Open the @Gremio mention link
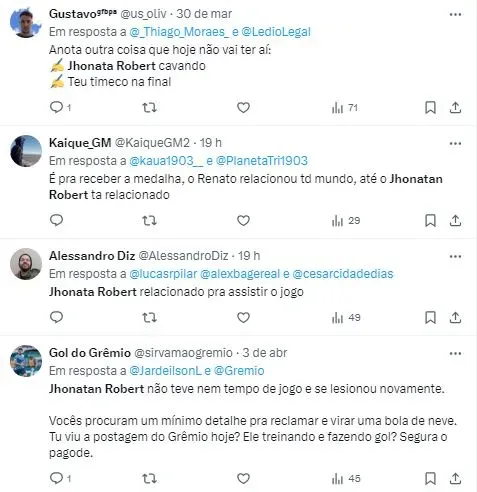Image resolution: width=477 pixels, height=492 pixels. (x=239, y=370)
